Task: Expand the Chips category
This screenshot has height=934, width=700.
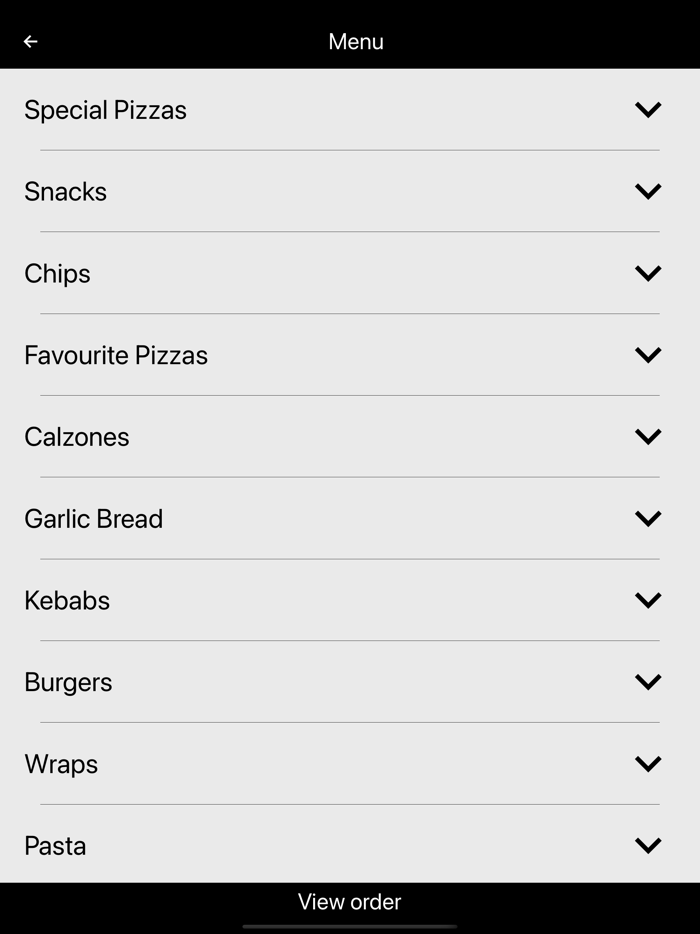Action: click(x=647, y=273)
